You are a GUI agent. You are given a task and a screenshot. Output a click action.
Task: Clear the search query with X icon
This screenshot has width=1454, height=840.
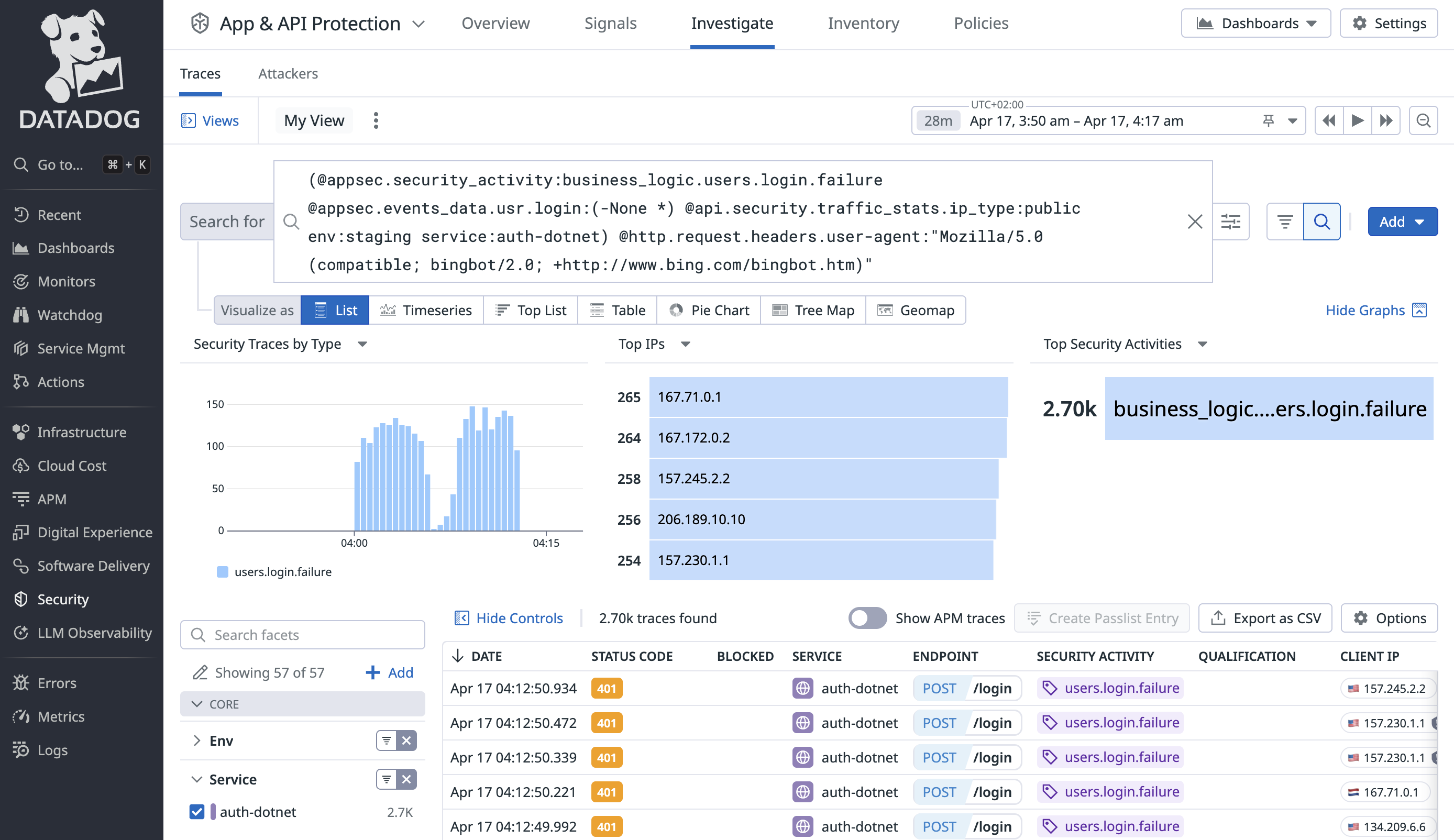[x=1194, y=222]
